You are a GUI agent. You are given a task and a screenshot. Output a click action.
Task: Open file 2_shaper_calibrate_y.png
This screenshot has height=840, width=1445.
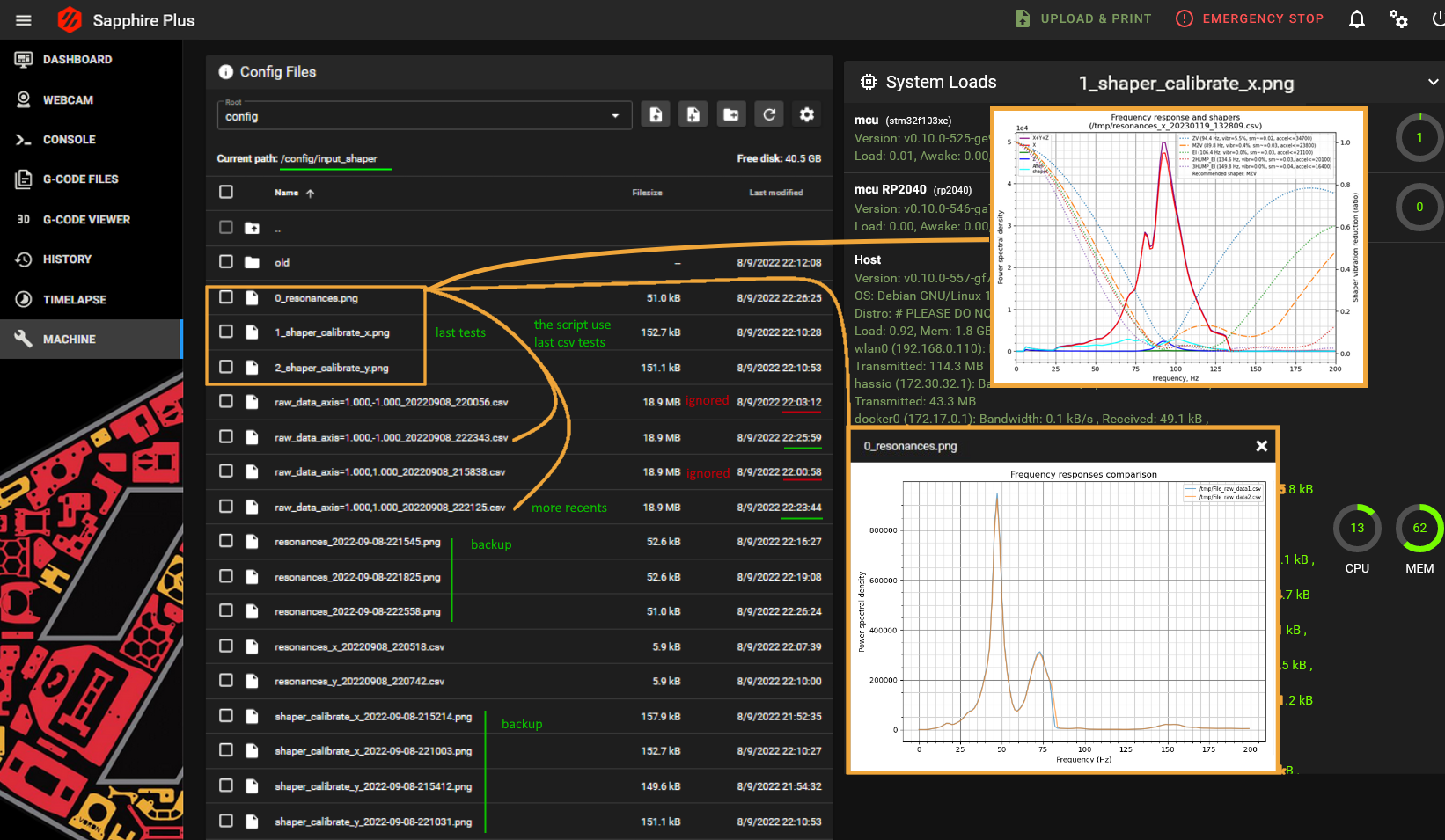click(x=331, y=368)
